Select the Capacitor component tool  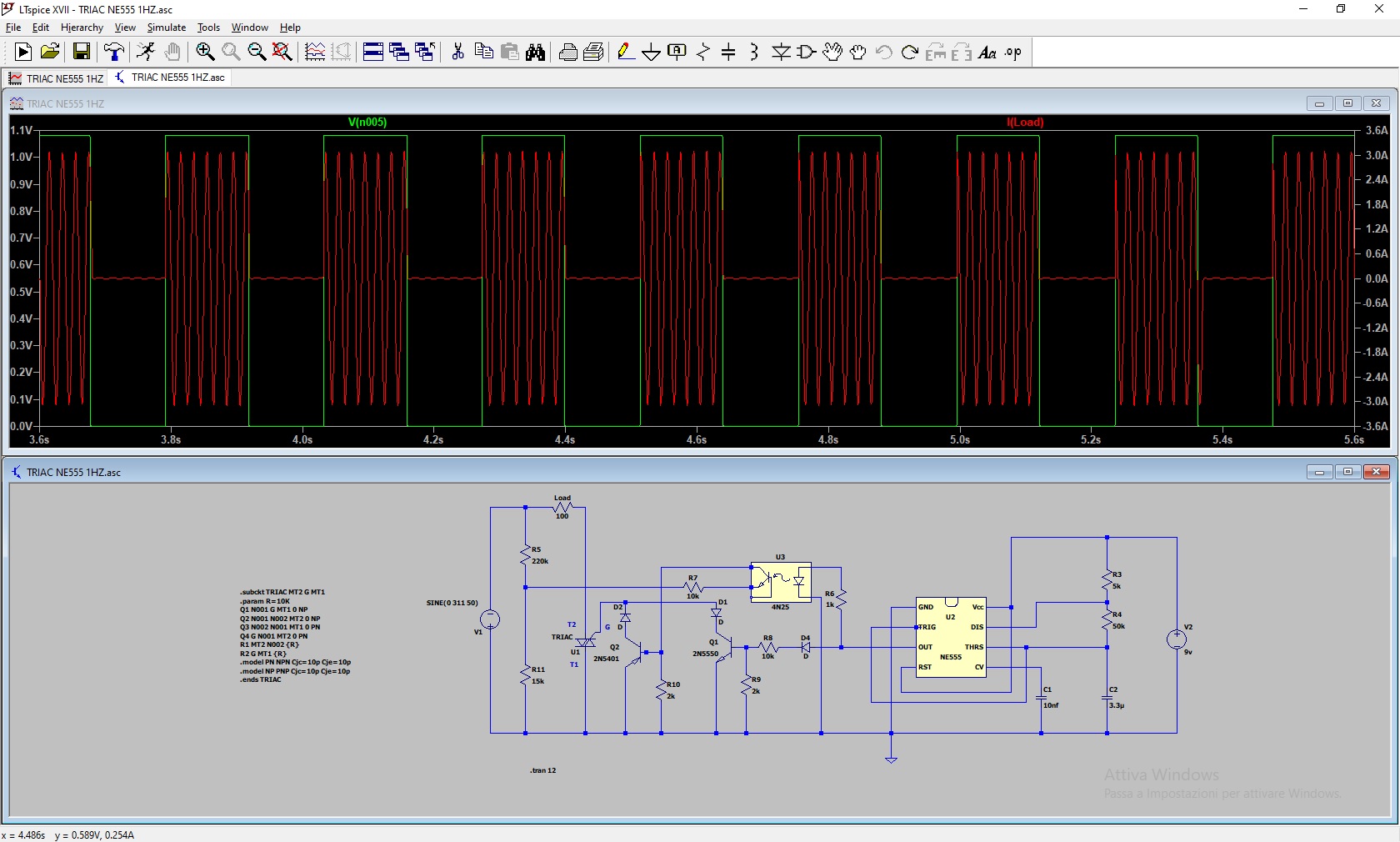click(728, 53)
